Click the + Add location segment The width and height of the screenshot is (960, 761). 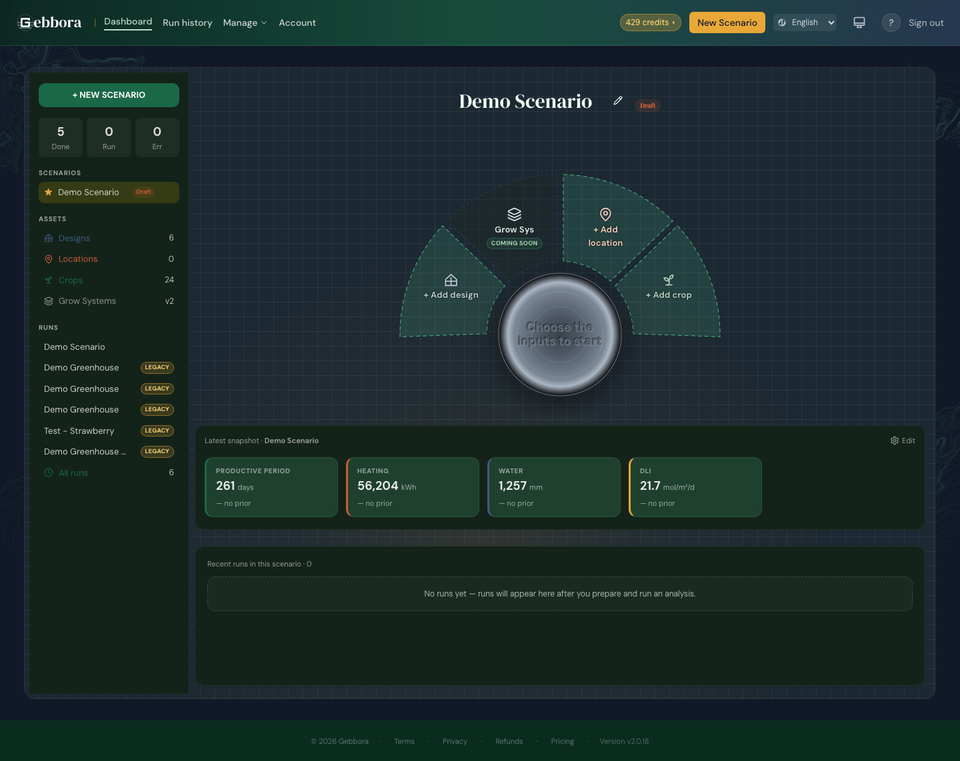tap(606, 228)
